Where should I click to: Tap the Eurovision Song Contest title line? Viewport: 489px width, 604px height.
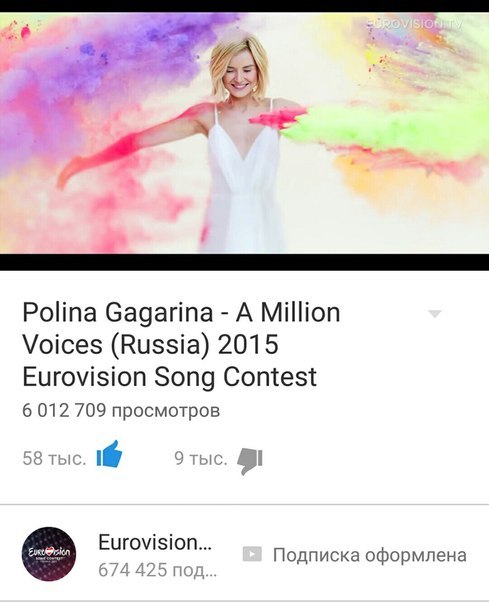coord(170,377)
